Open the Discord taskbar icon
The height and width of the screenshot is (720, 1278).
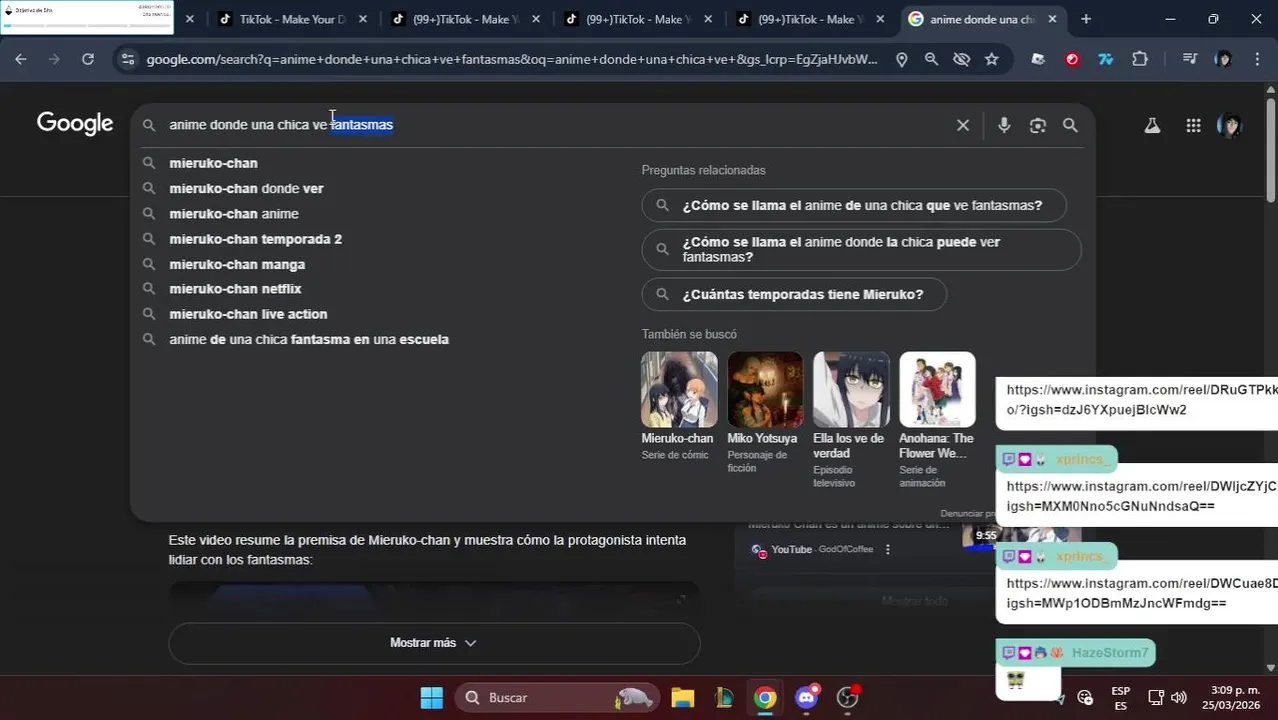point(807,697)
